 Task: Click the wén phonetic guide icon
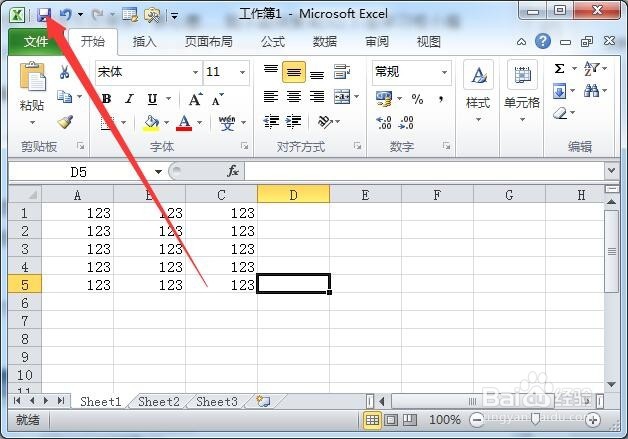point(227,123)
